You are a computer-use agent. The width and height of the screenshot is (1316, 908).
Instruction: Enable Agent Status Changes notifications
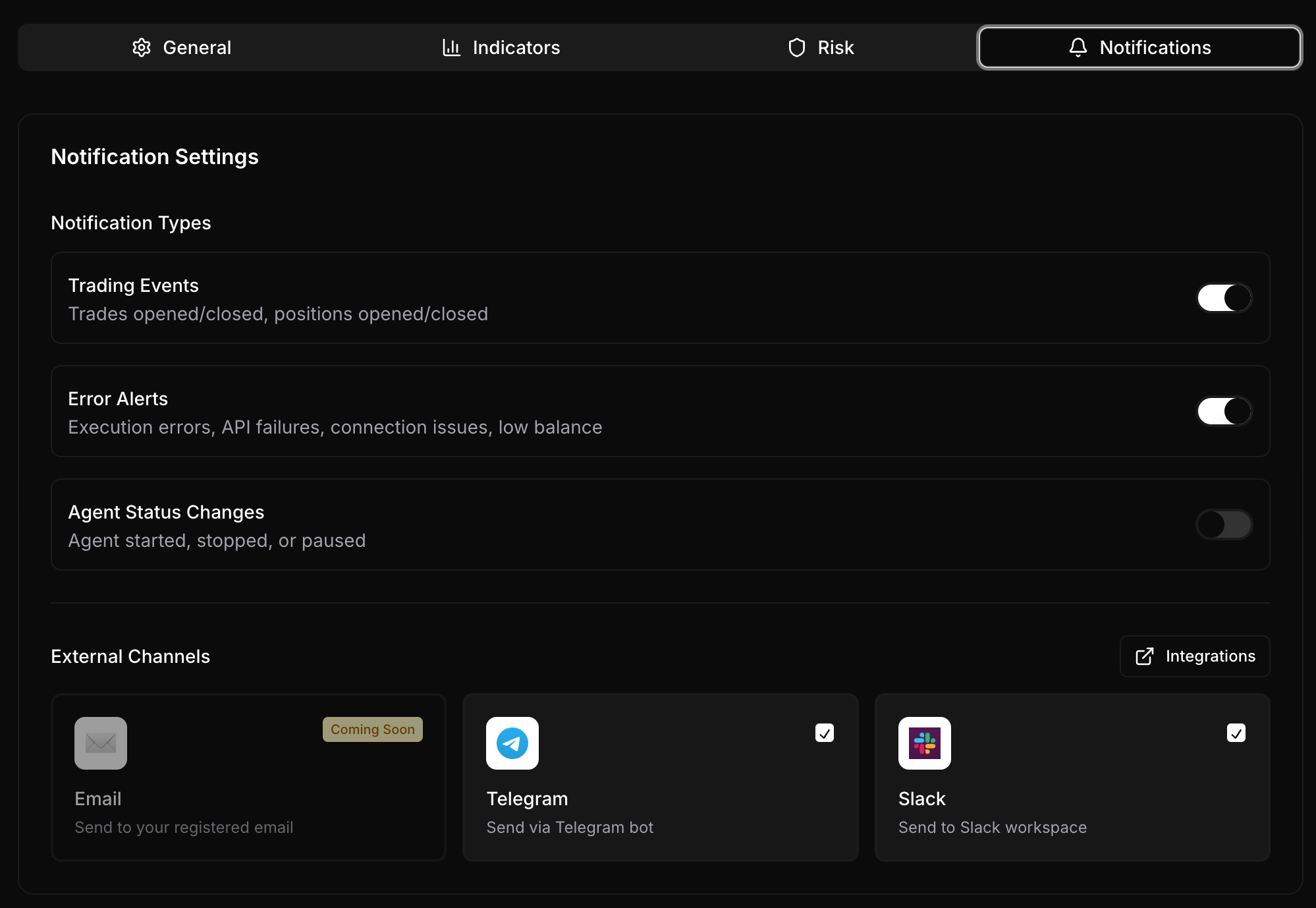coord(1223,525)
